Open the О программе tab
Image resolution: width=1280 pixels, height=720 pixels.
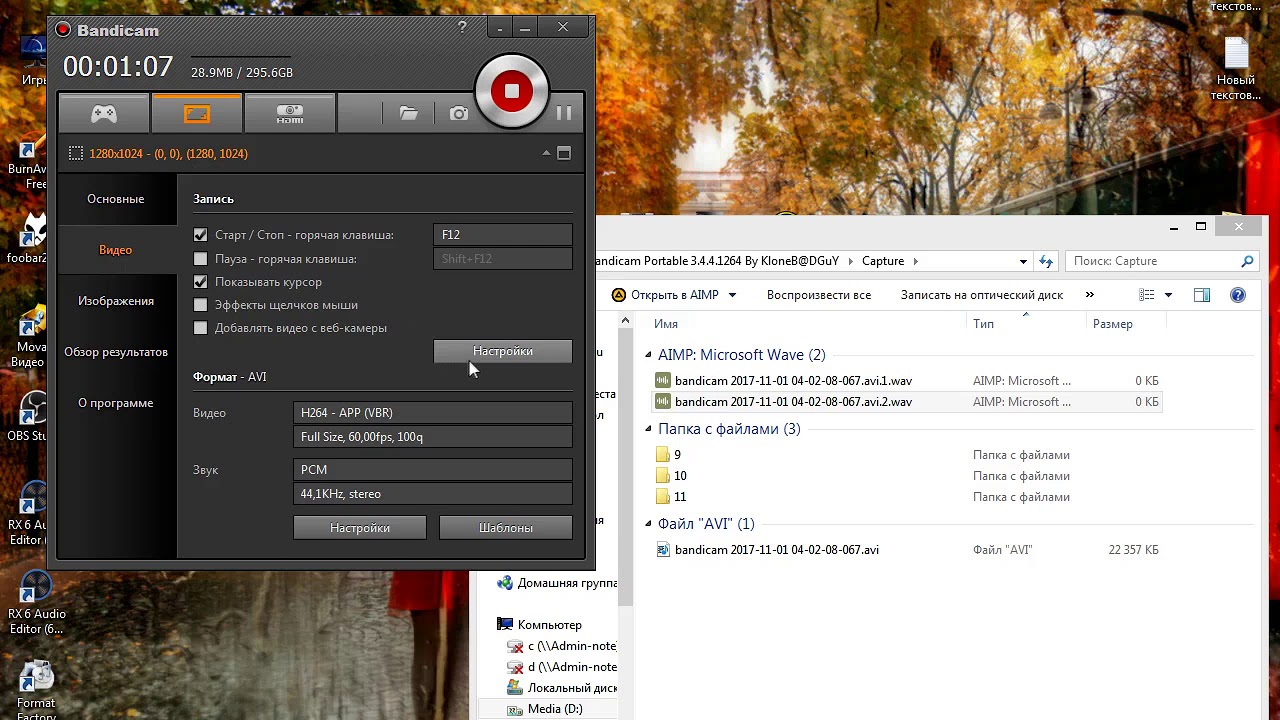pos(116,403)
